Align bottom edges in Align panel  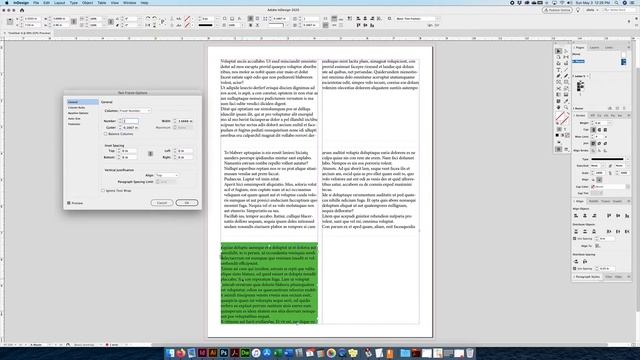tap(627, 216)
